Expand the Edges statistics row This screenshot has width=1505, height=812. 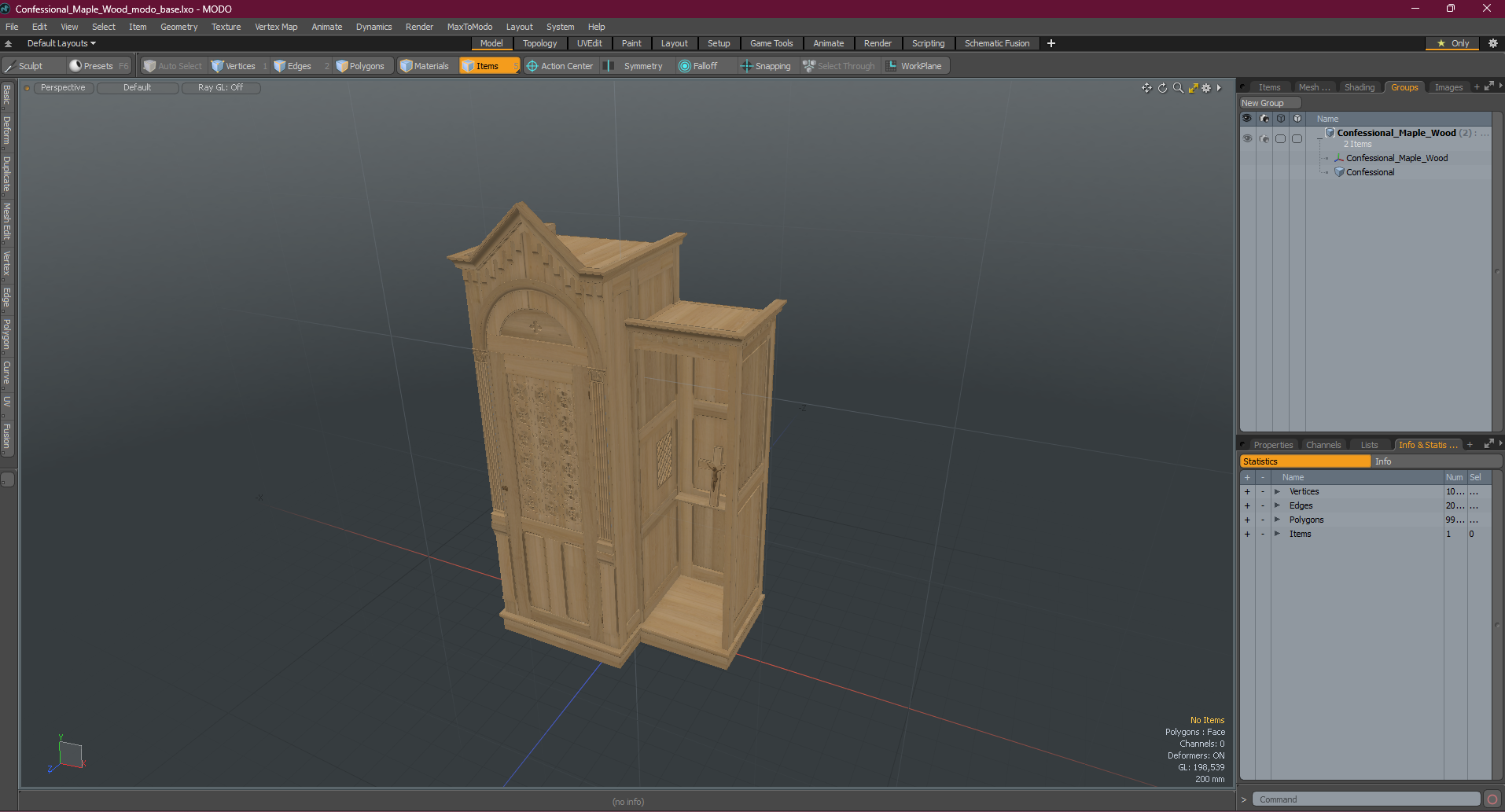tap(1277, 505)
